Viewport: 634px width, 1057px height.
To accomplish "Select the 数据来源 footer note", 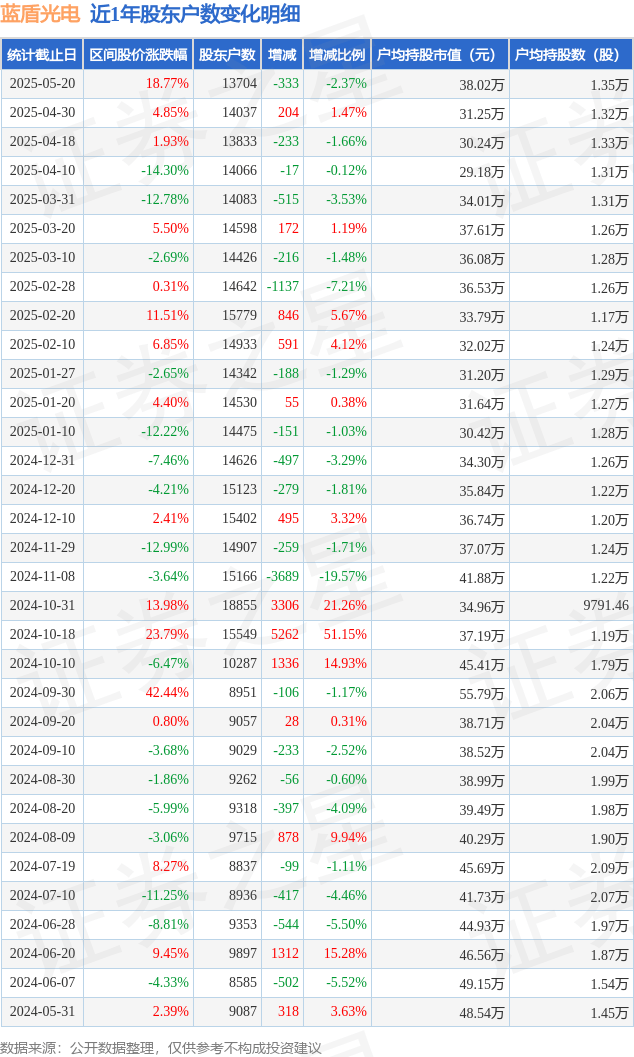I will 161,1048.
